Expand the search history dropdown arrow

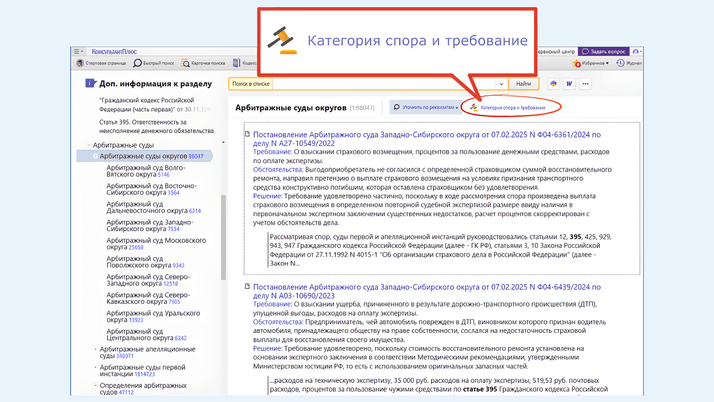(501, 84)
